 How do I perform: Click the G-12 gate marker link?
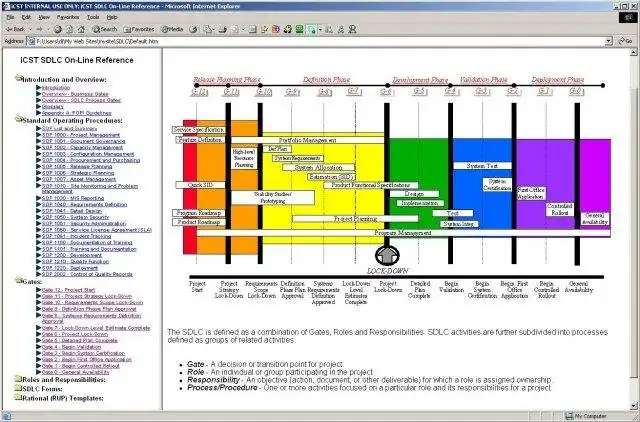(x=199, y=92)
